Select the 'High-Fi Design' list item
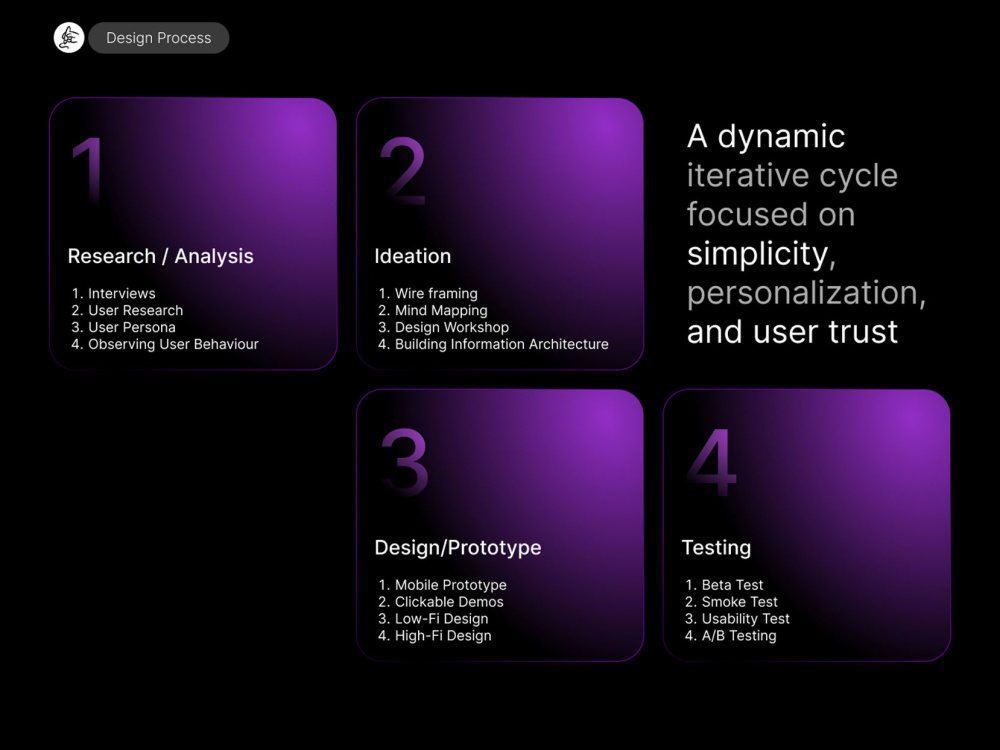Image resolution: width=1000 pixels, height=750 pixels. (434, 636)
